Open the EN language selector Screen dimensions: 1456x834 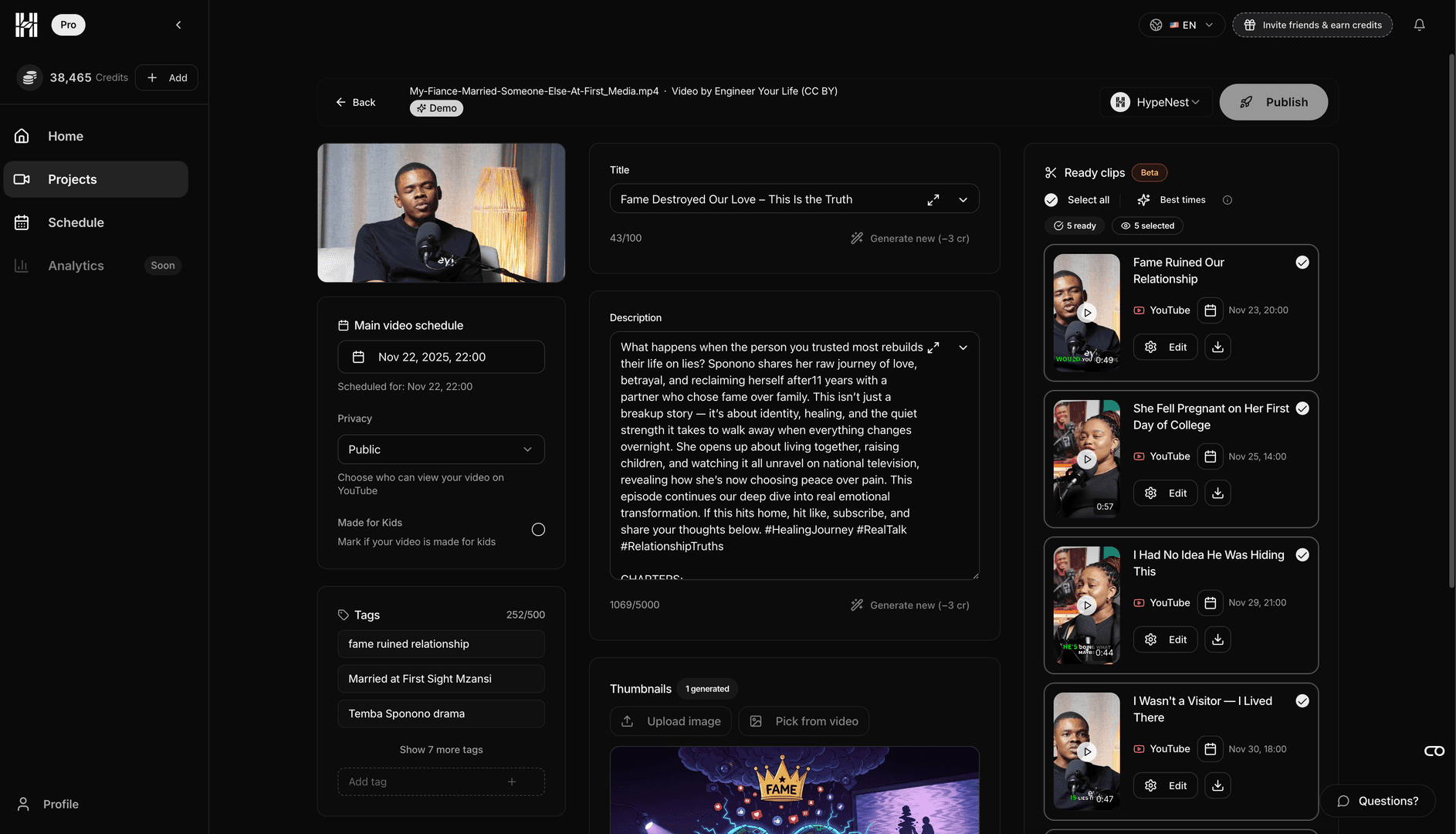click(1181, 25)
